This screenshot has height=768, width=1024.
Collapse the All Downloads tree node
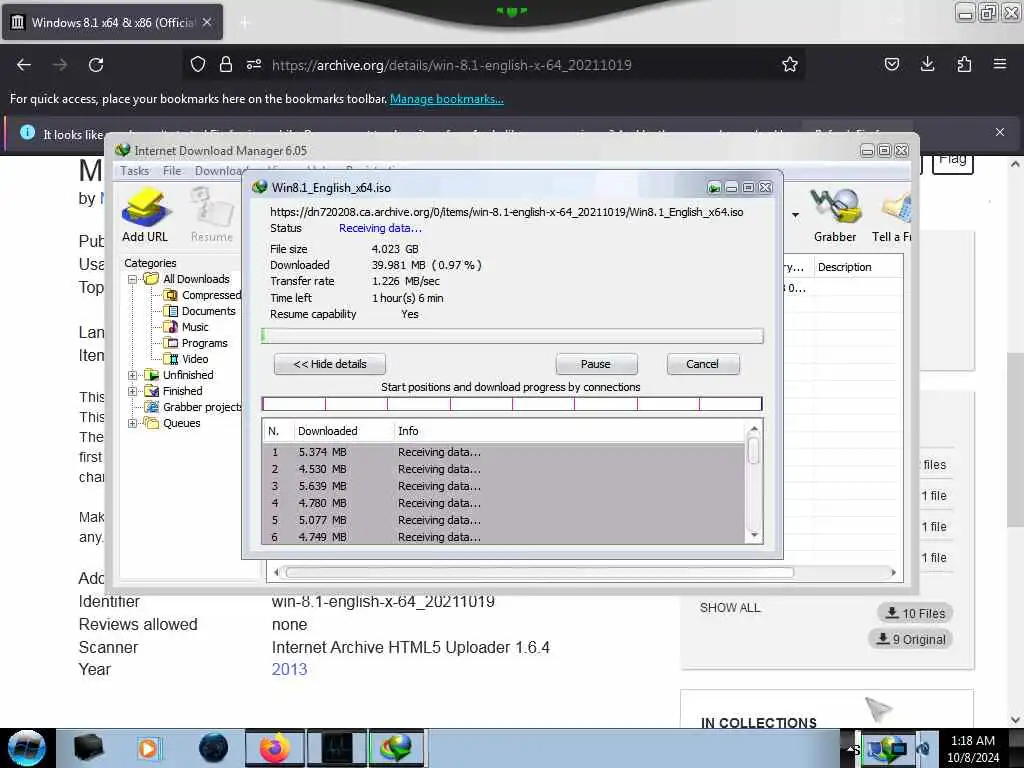click(133, 279)
